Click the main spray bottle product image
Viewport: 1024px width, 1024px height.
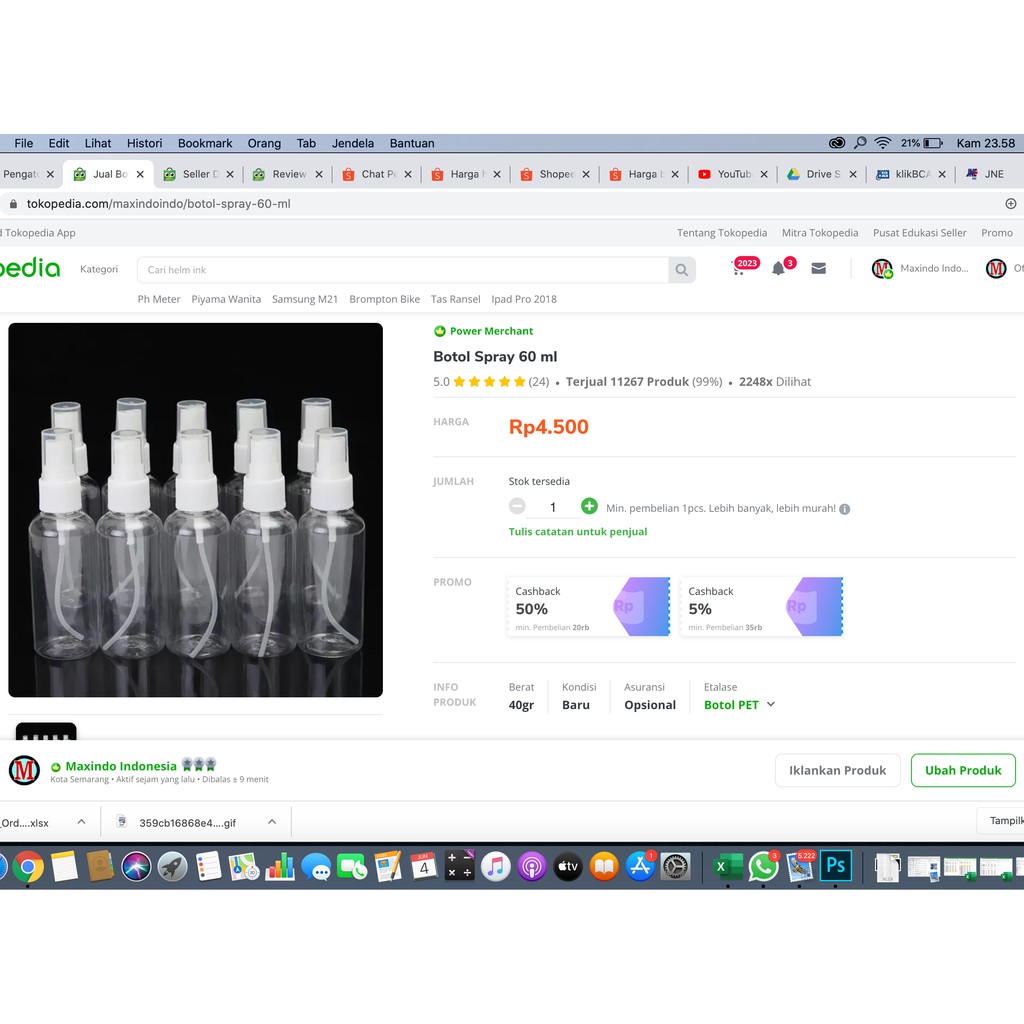(196, 510)
